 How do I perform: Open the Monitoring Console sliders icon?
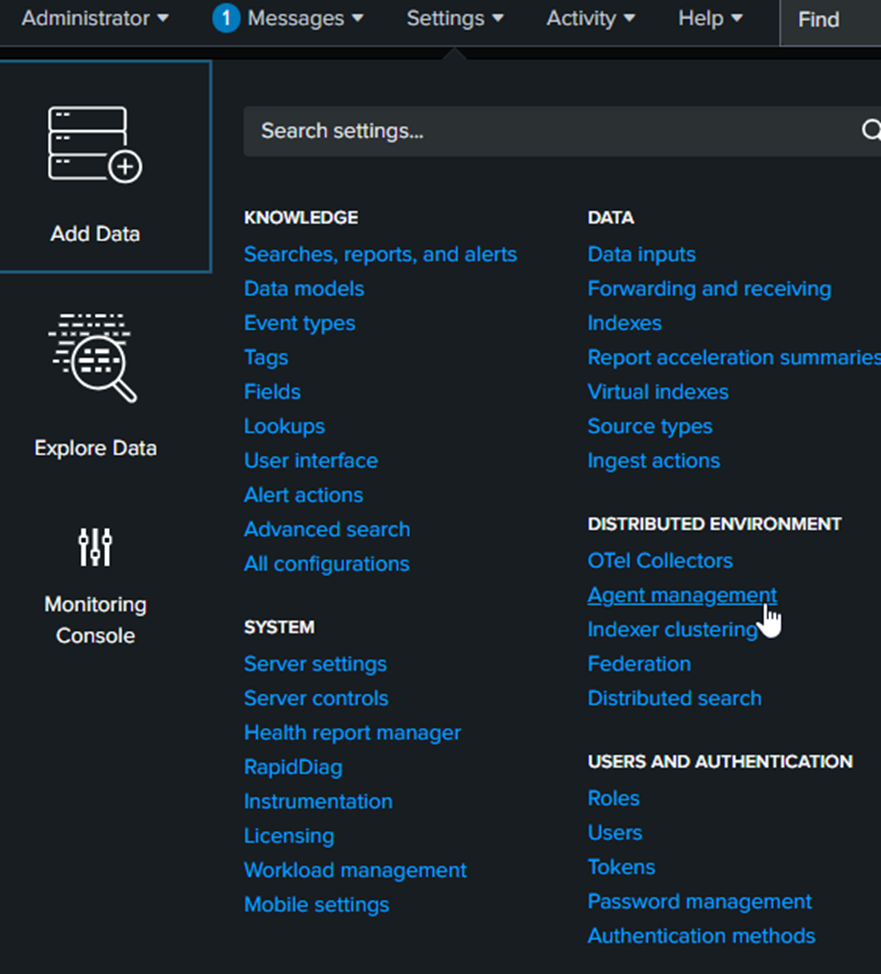(x=95, y=547)
